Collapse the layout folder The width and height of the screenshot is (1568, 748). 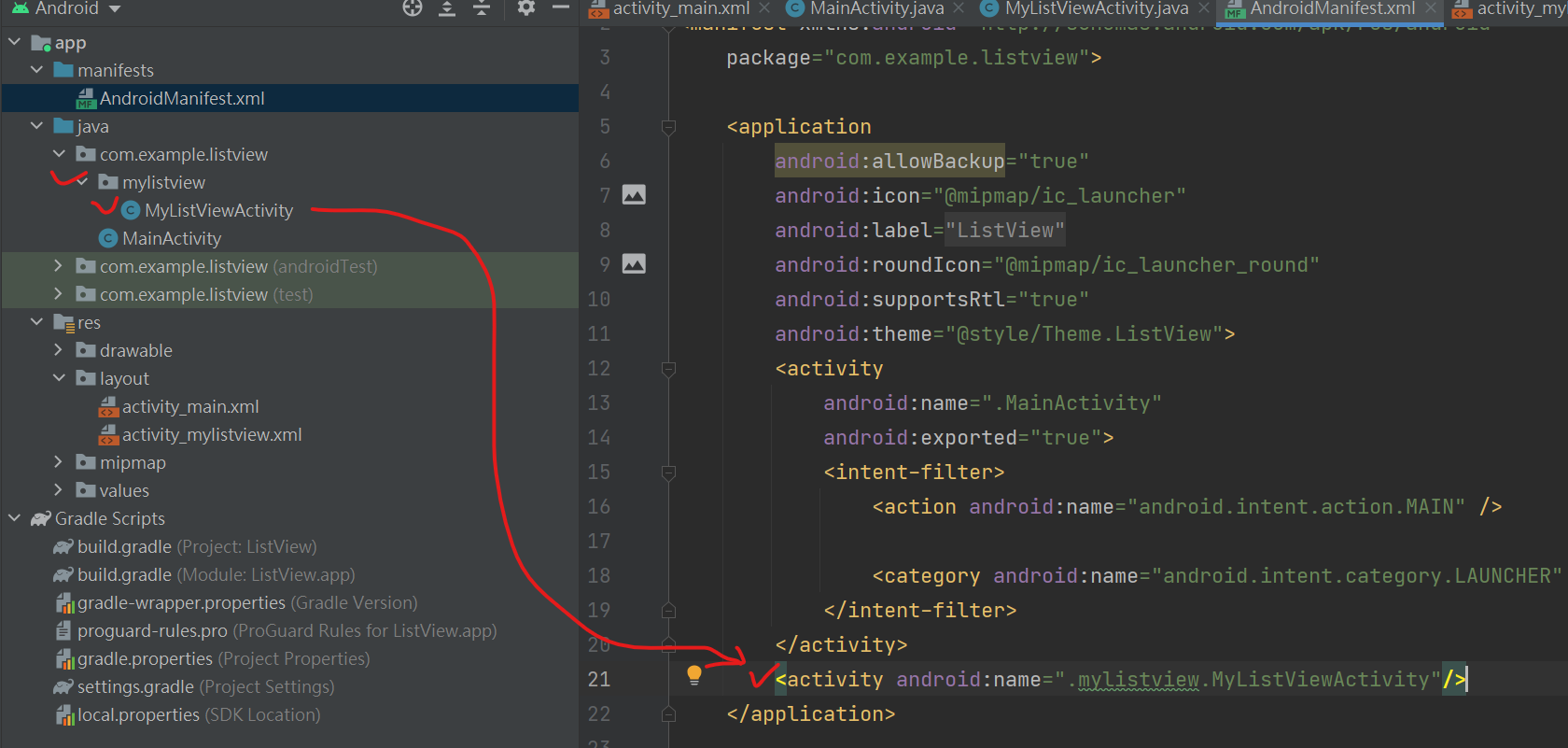click(x=60, y=378)
